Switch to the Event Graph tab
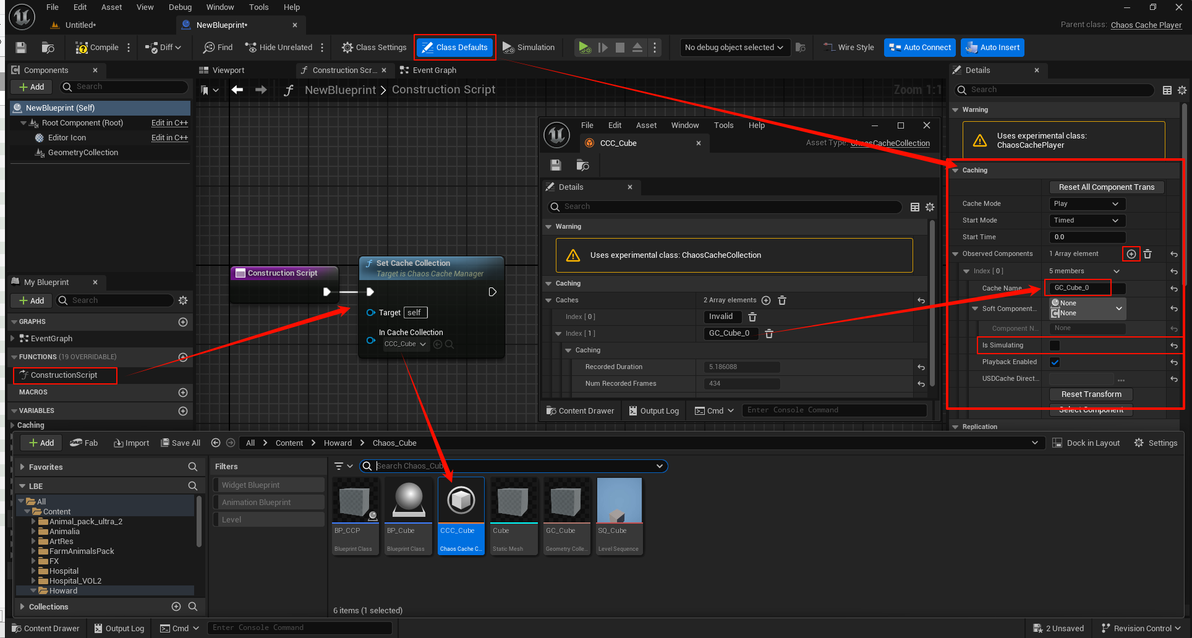The height and width of the screenshot is (638, 1192). pos(428,70)
